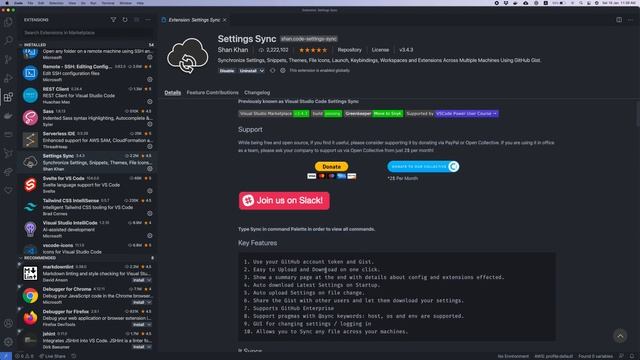Open the Manage gear in activity bar
Screen dimensions: 640x360
(x=8, y=342)
